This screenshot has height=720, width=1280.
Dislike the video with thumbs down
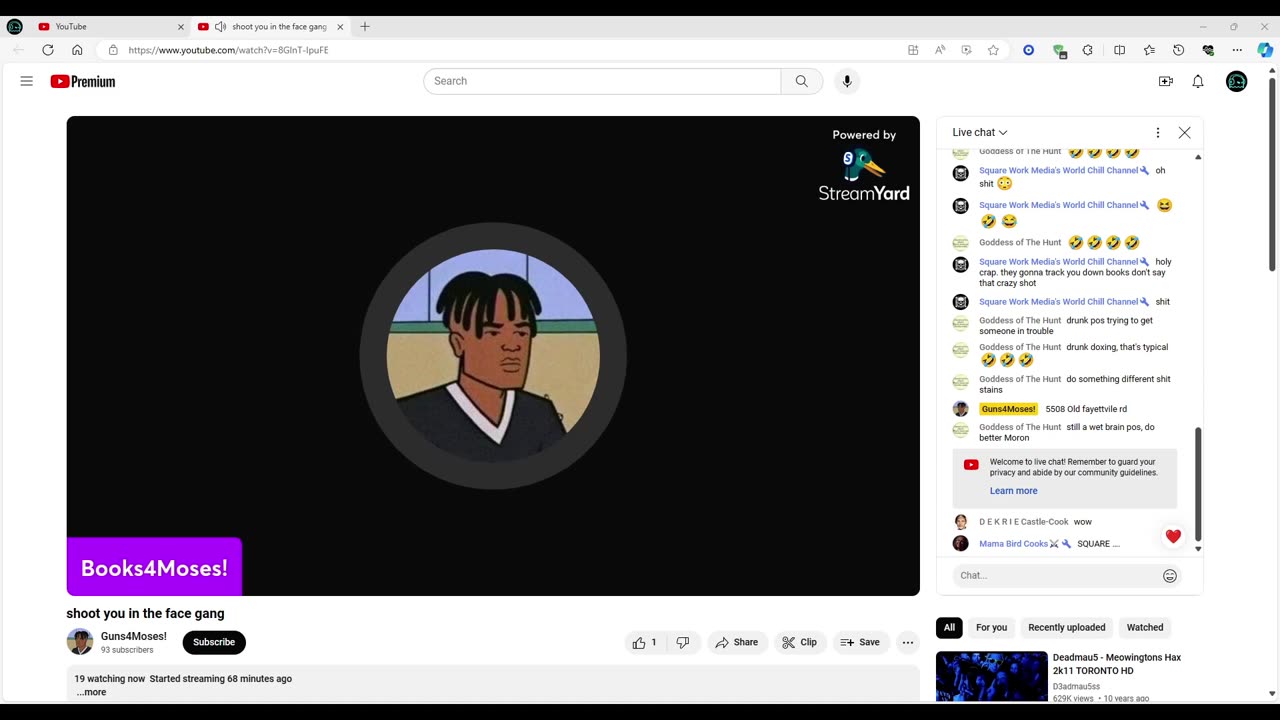pos(683,642)
